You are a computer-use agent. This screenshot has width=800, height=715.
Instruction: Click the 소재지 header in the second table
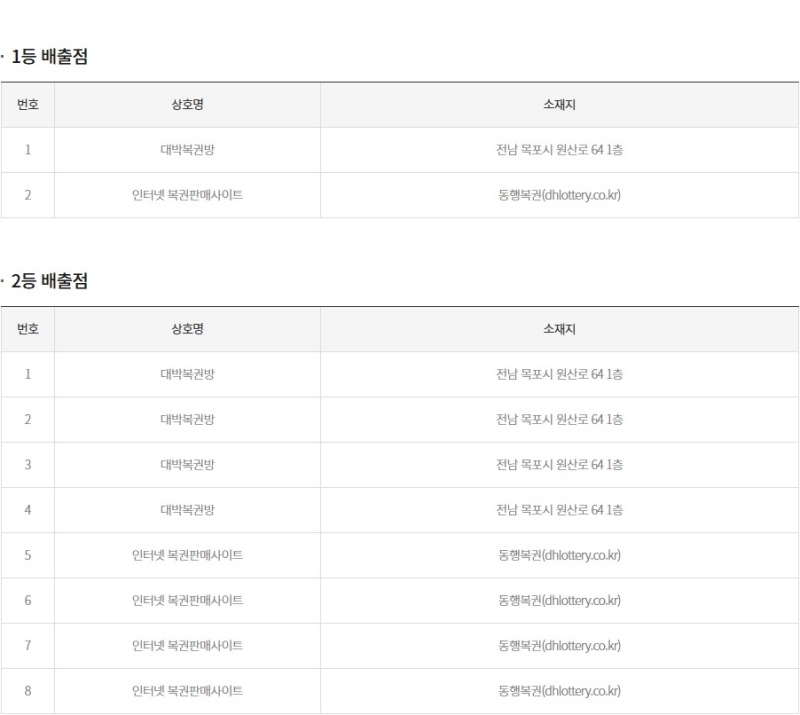coord(559,329)
